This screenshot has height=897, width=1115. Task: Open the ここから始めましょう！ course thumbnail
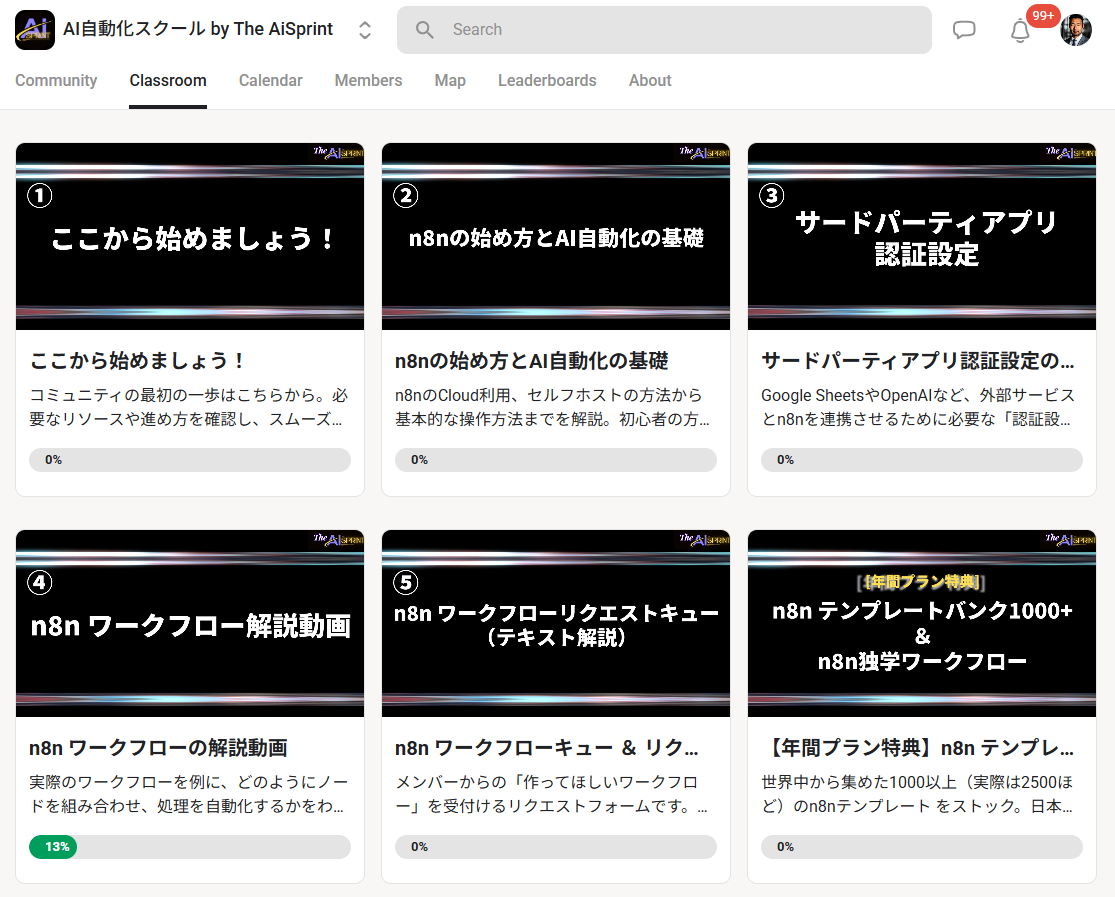190,236
